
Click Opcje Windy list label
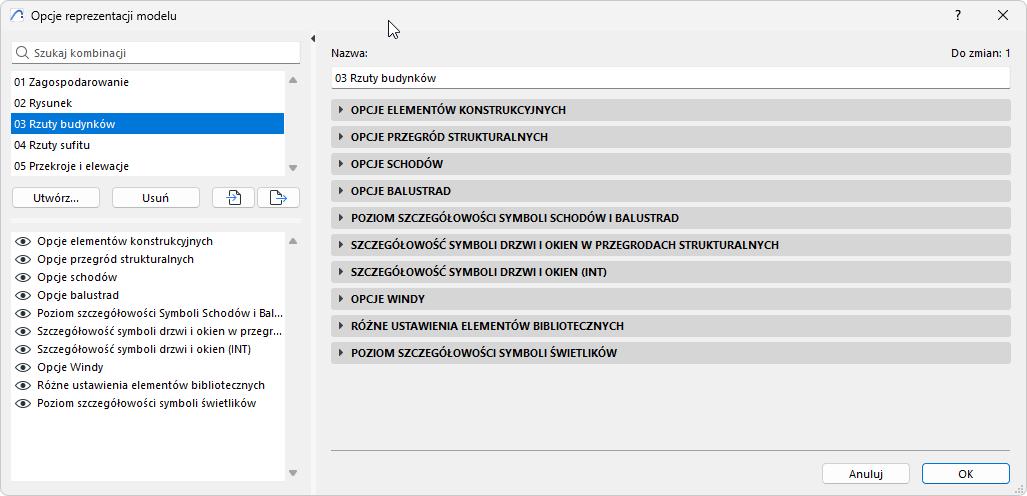click(70, 368)
